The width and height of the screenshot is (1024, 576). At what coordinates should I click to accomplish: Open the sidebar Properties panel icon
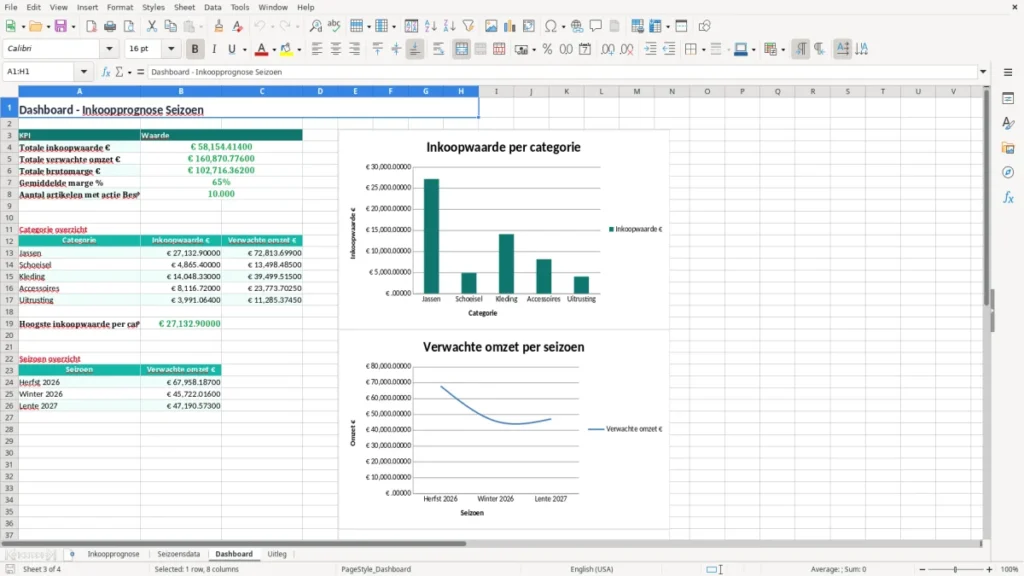click(1008, 98)
